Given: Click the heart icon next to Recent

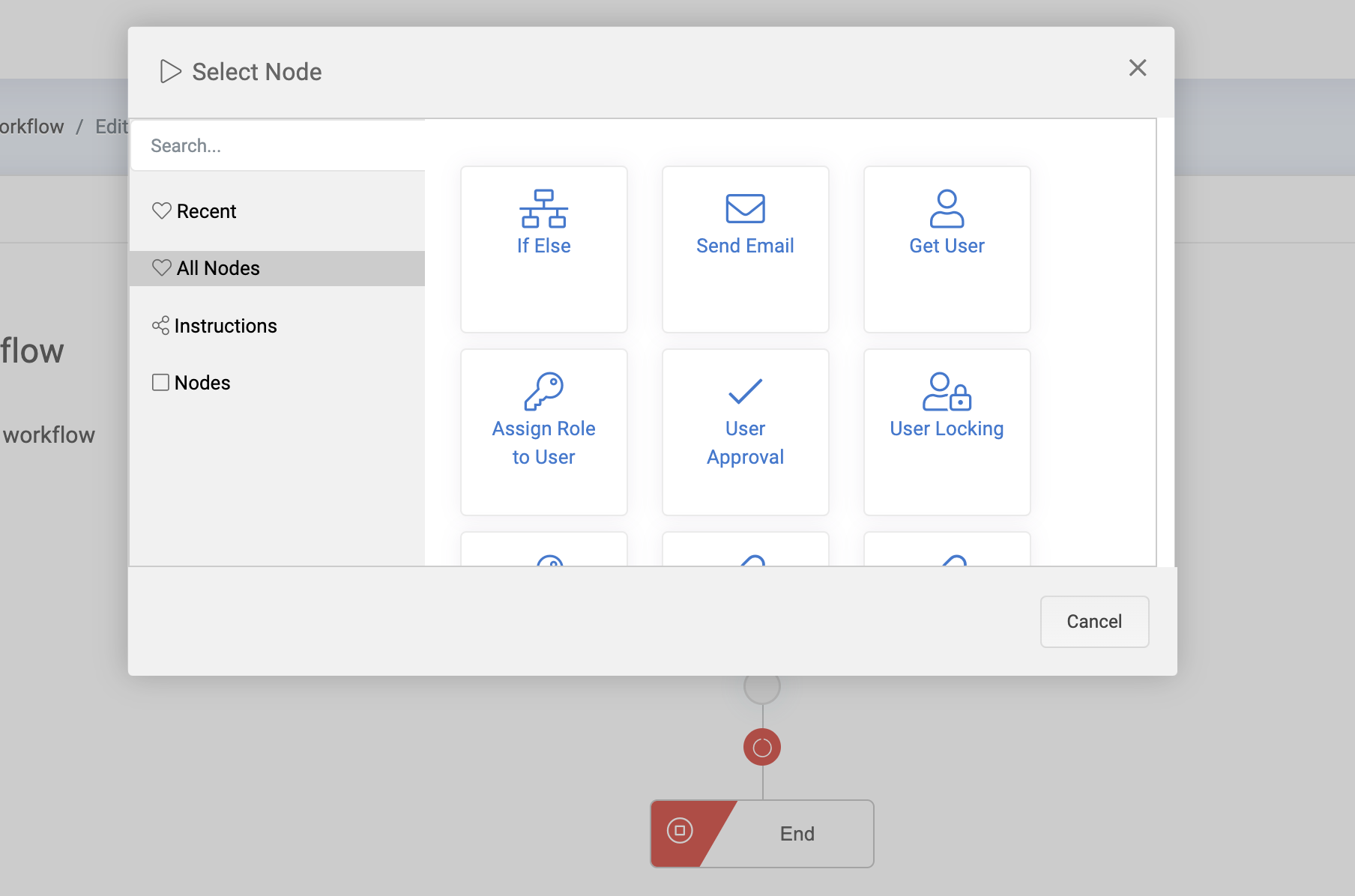Looking at the screenshot, I should (161, 211).
